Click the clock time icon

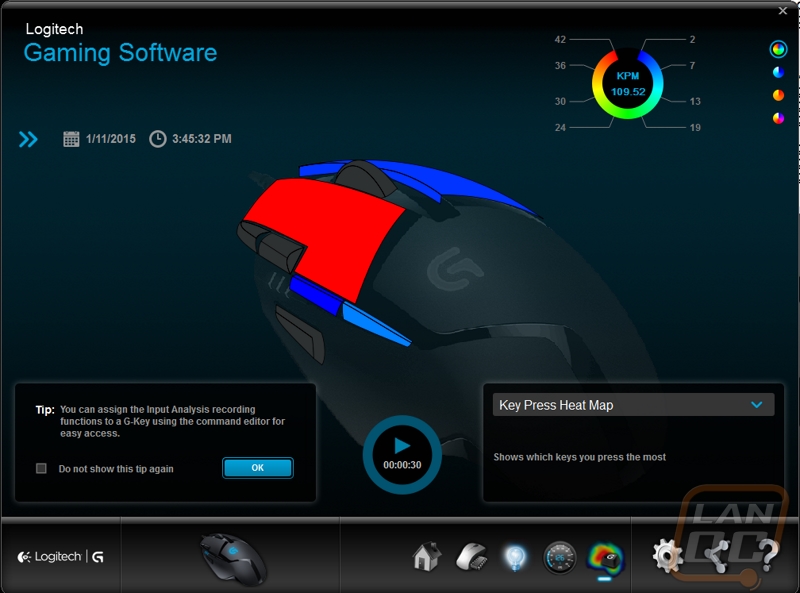point(158,139)
